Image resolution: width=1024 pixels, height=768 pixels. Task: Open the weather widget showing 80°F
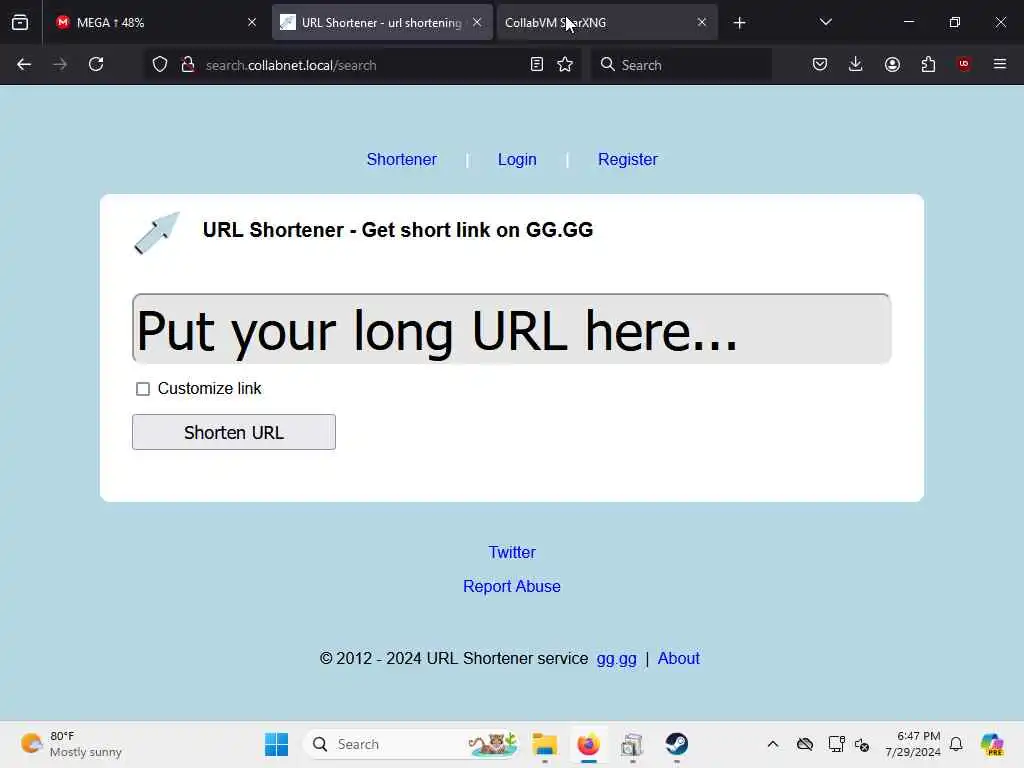[72, 744]
